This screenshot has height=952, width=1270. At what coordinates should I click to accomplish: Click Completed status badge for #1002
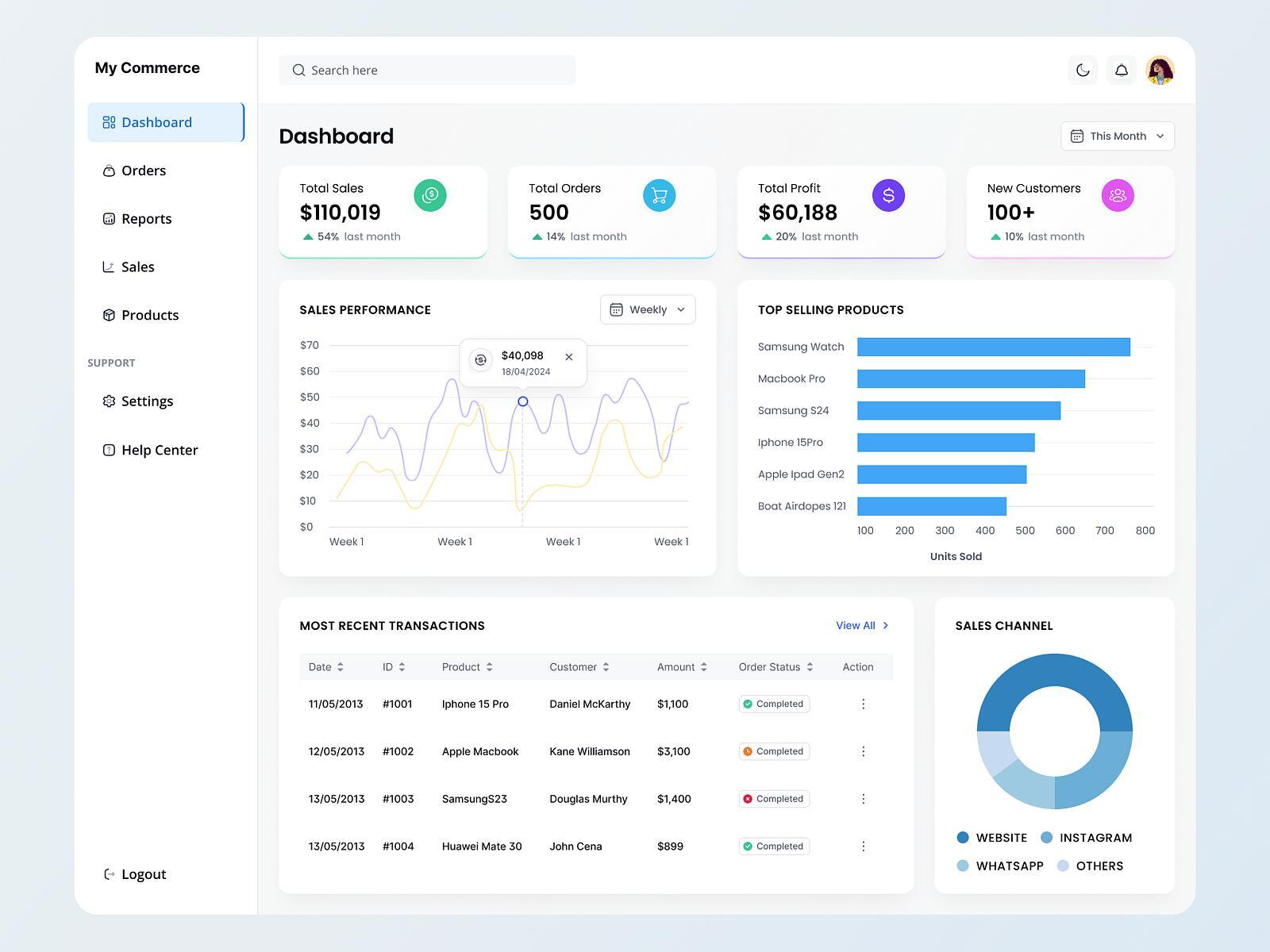click(774, 751)
